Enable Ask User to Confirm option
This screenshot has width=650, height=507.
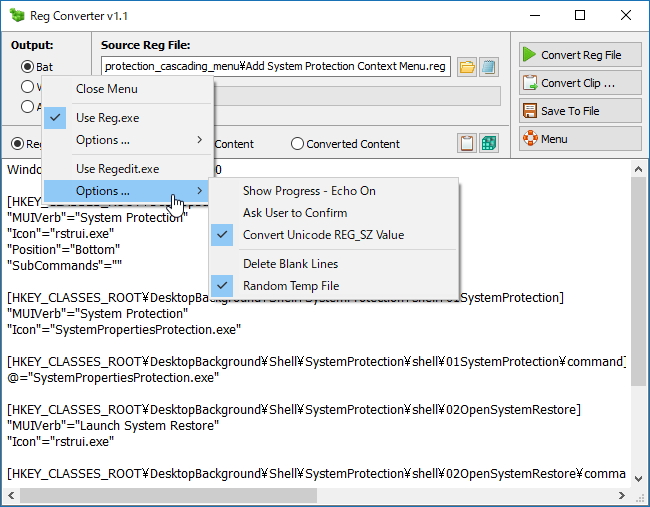(334, 213)
